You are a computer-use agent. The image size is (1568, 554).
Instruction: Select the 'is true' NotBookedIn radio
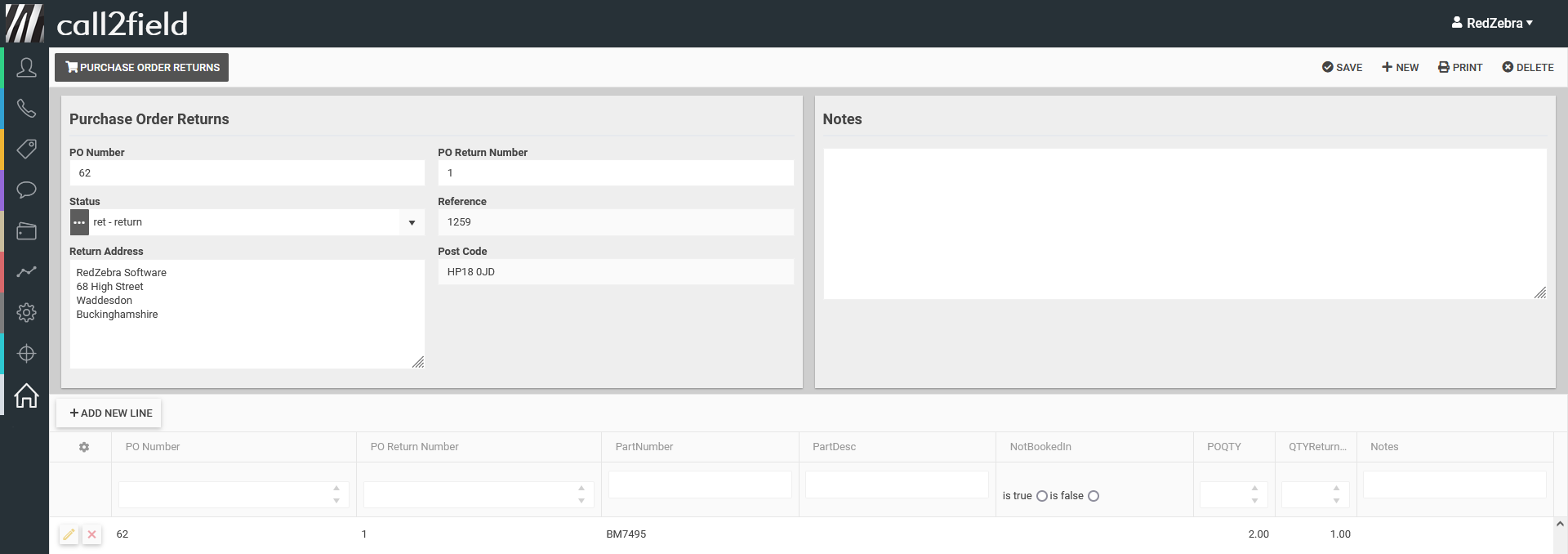[1042, 496]
